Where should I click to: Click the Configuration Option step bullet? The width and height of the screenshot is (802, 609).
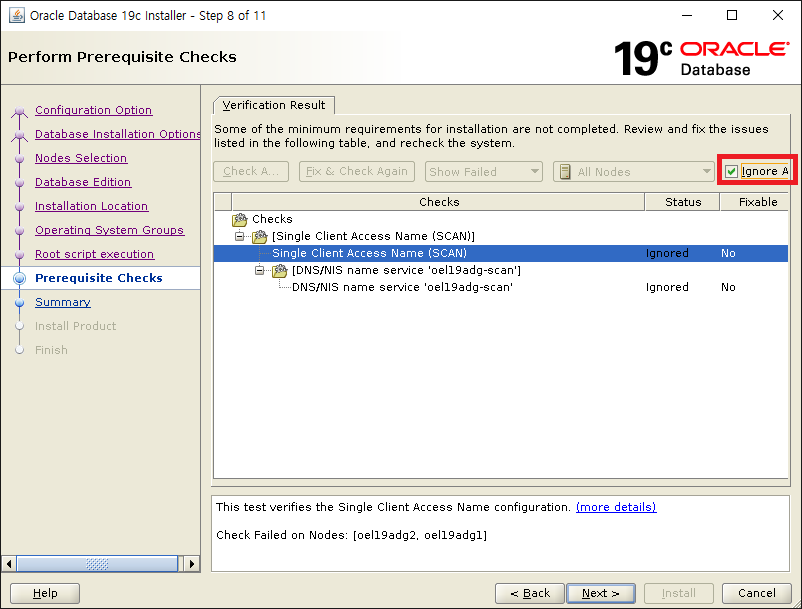click(19, 110)
